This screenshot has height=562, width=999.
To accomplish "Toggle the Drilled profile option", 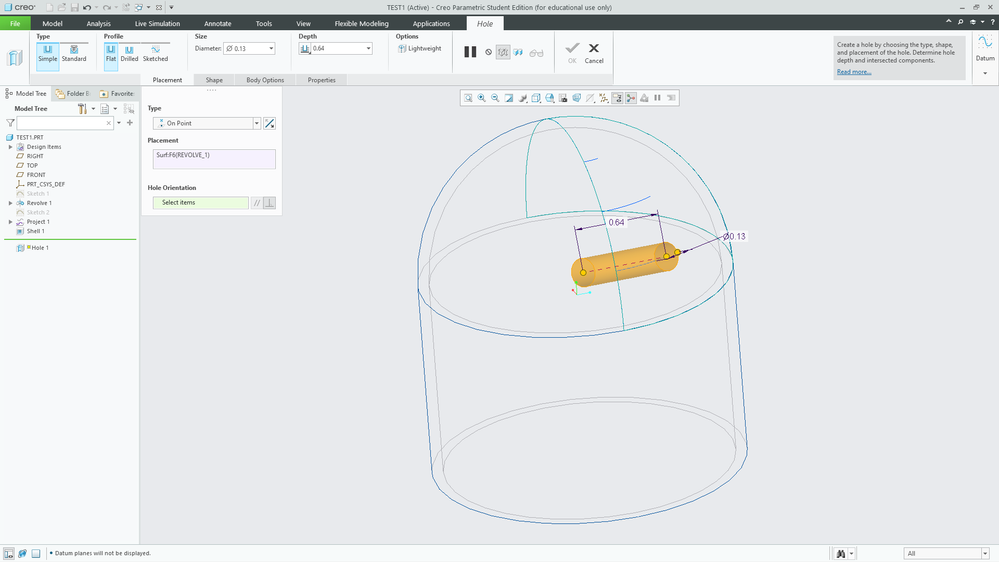I will point(129,52).
